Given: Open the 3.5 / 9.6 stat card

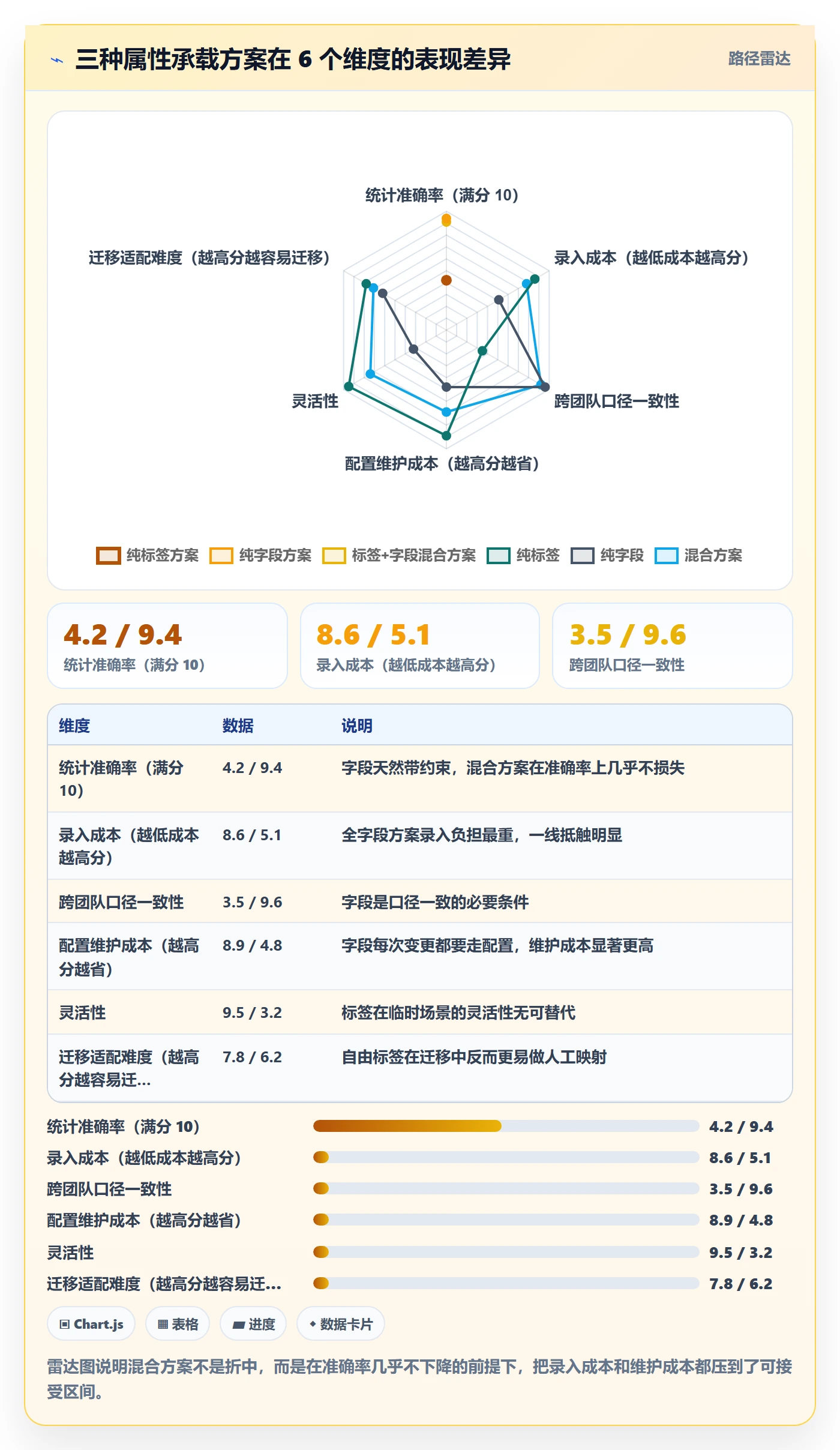Looking at the screenshot, I should click(x=673, y=646).
